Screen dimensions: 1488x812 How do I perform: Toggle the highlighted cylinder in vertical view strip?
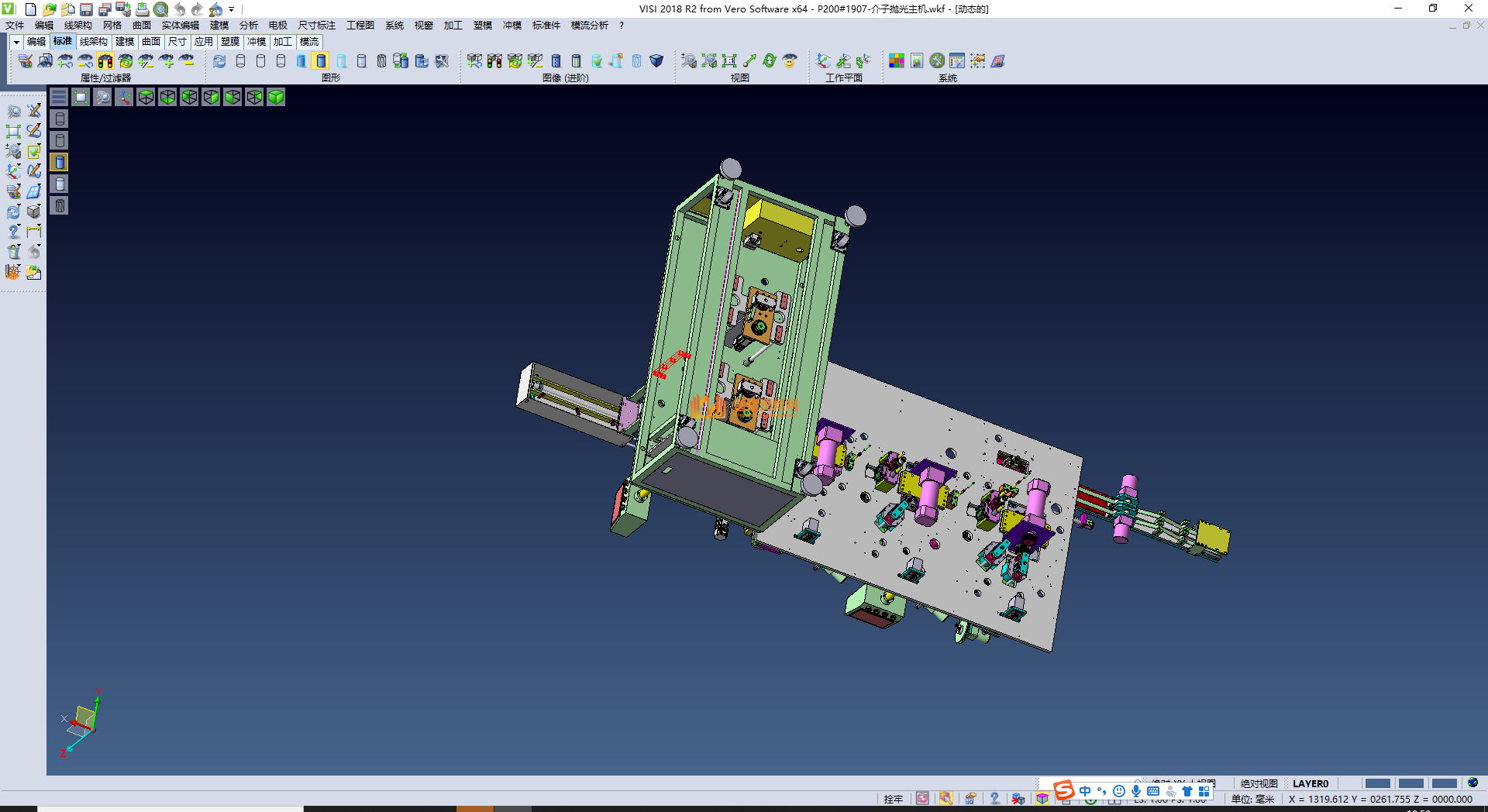pos(60,162)
